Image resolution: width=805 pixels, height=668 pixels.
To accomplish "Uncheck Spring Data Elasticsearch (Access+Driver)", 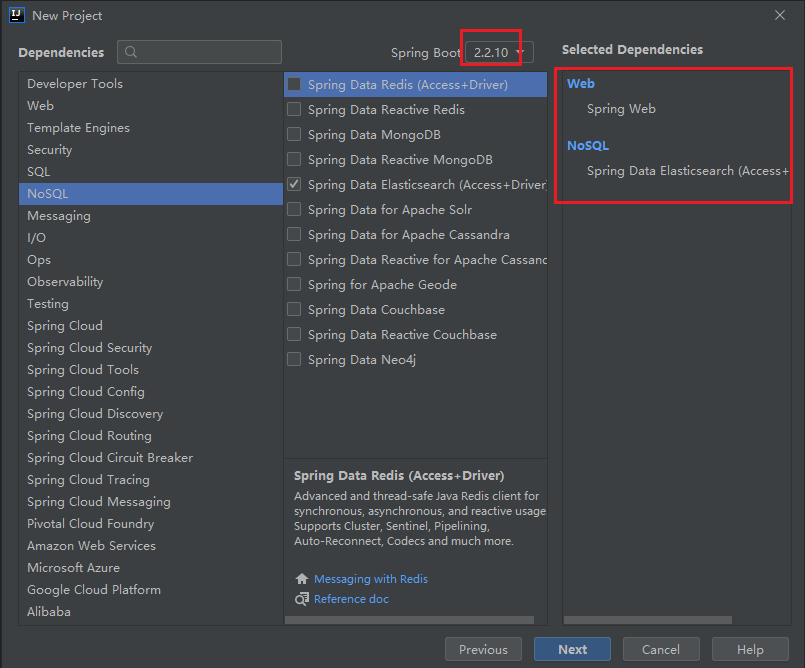I will (294, 184).
